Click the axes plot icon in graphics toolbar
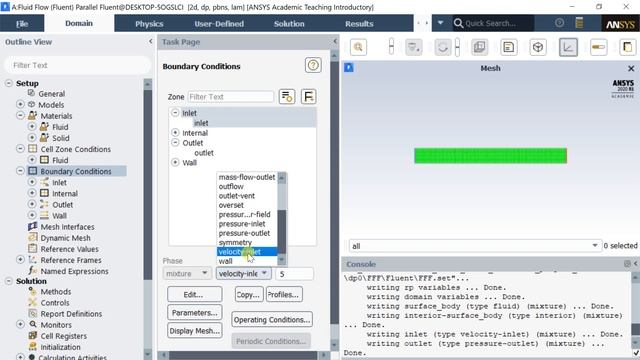 568,47
